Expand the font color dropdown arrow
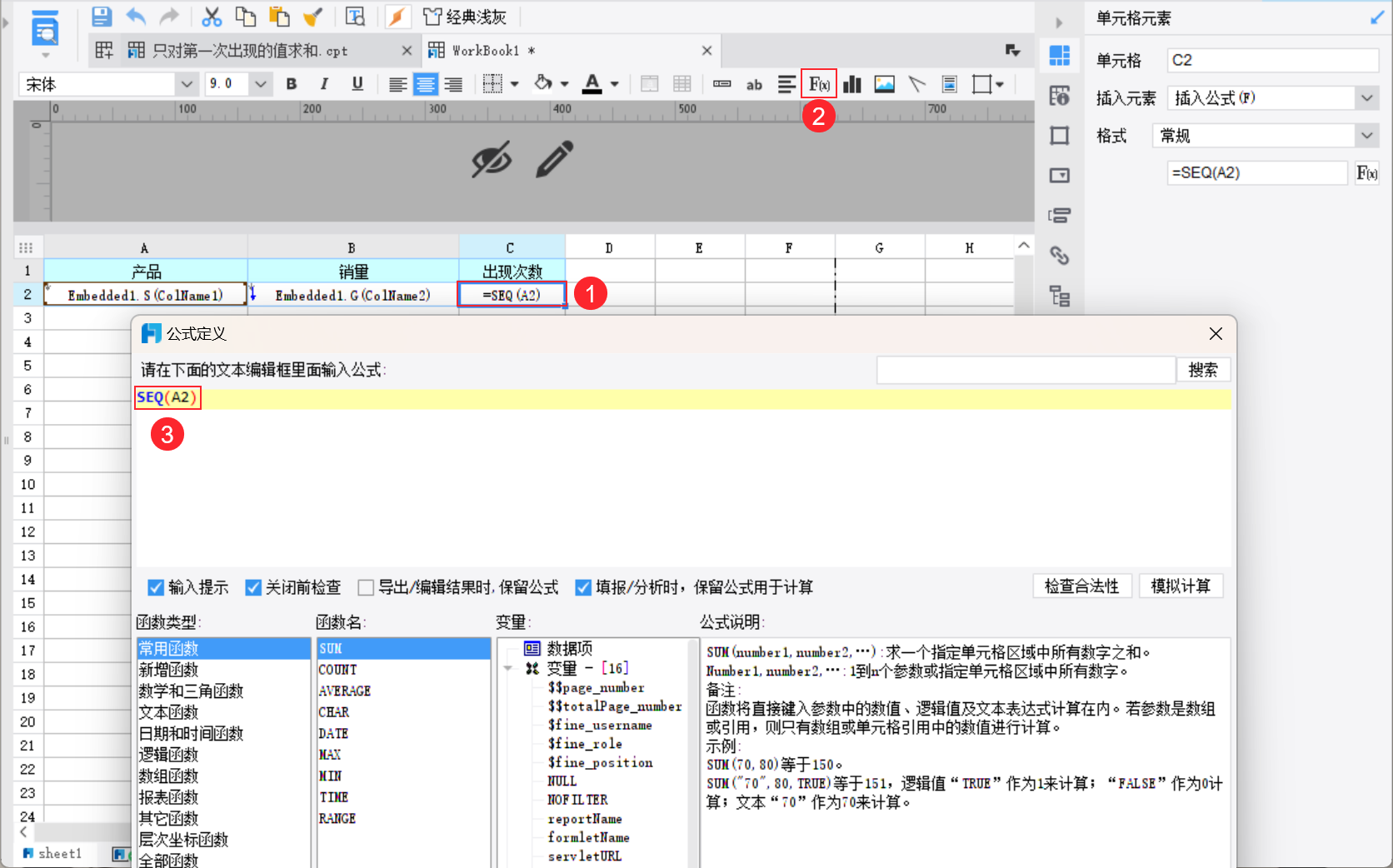Screen dimensions: 1393x868 (615, 84)
